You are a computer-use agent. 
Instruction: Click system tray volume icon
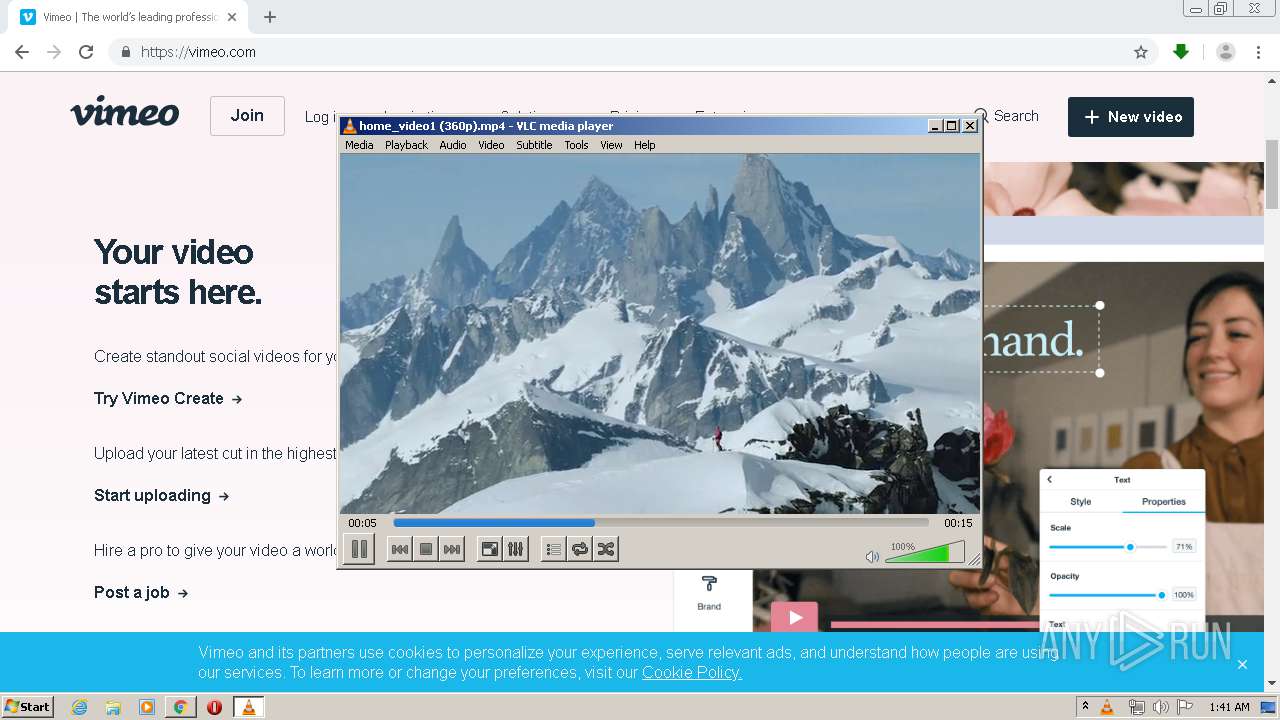(x=1161, y=707)
